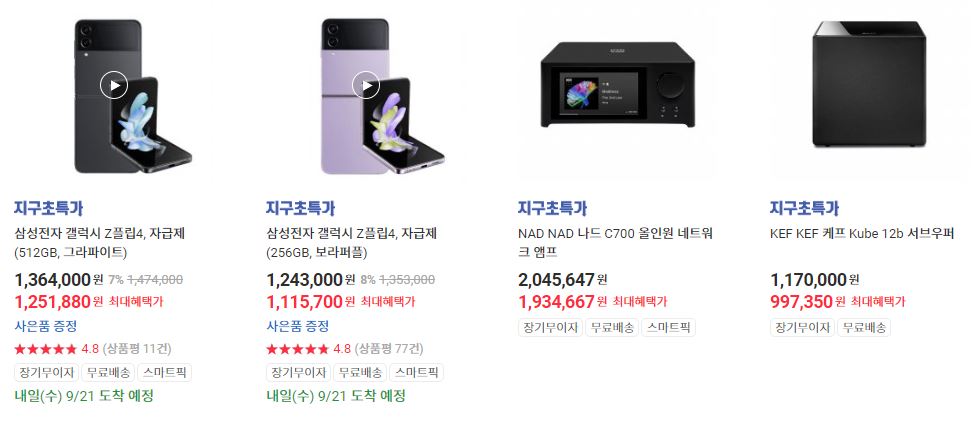Open Galaxy Z Flip4 512GB 그라파이트 title

(100, 243)
